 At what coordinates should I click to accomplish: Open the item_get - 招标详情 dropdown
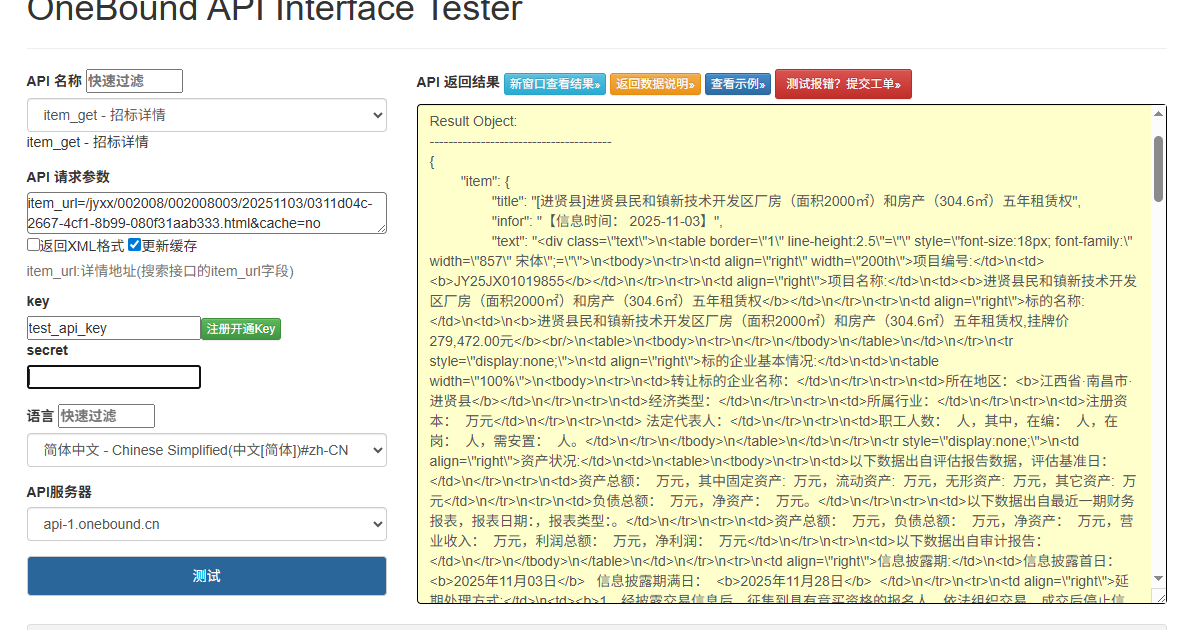207,115
